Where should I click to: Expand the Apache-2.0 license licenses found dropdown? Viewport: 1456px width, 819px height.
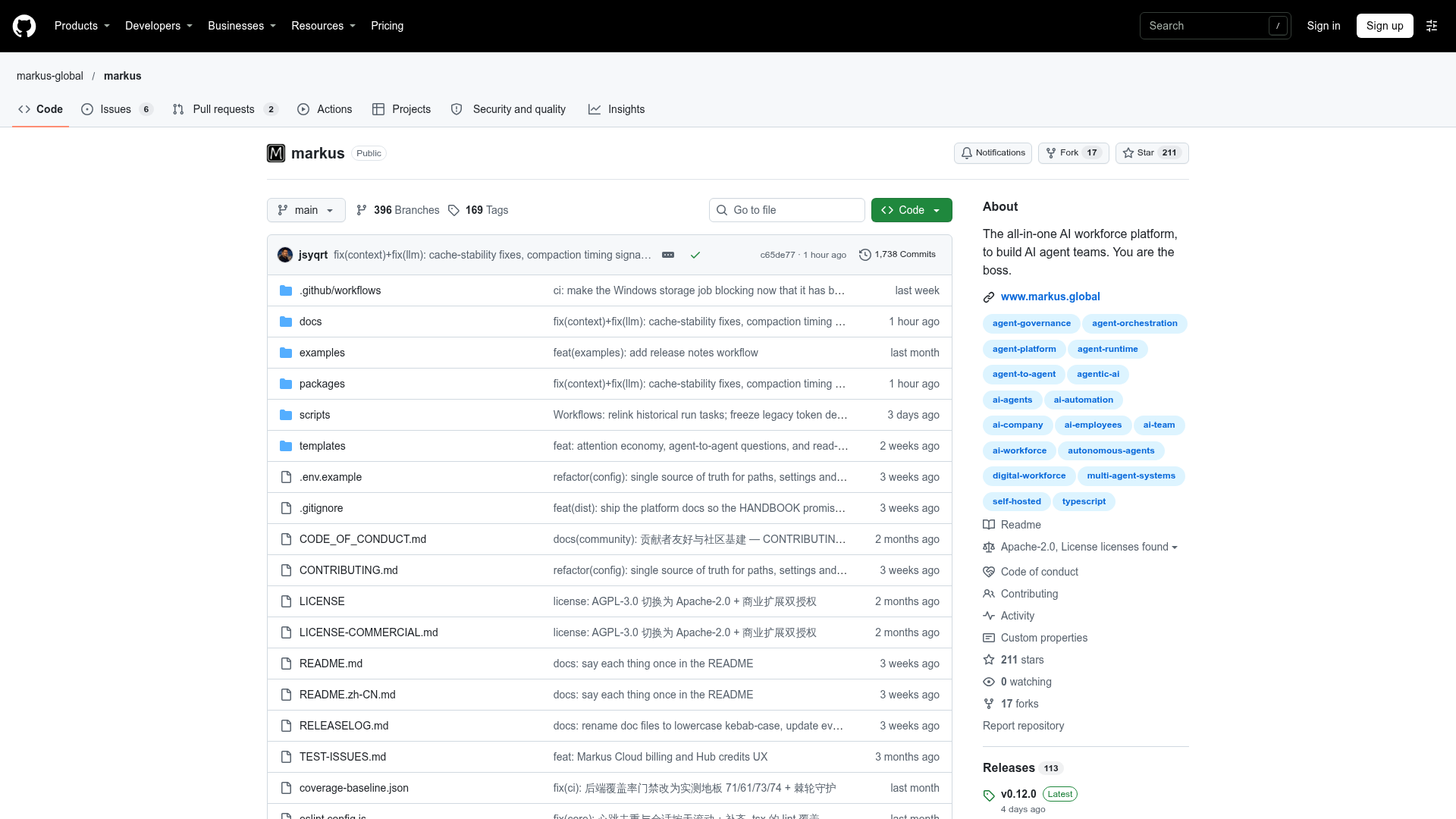tap(1089, 547)
